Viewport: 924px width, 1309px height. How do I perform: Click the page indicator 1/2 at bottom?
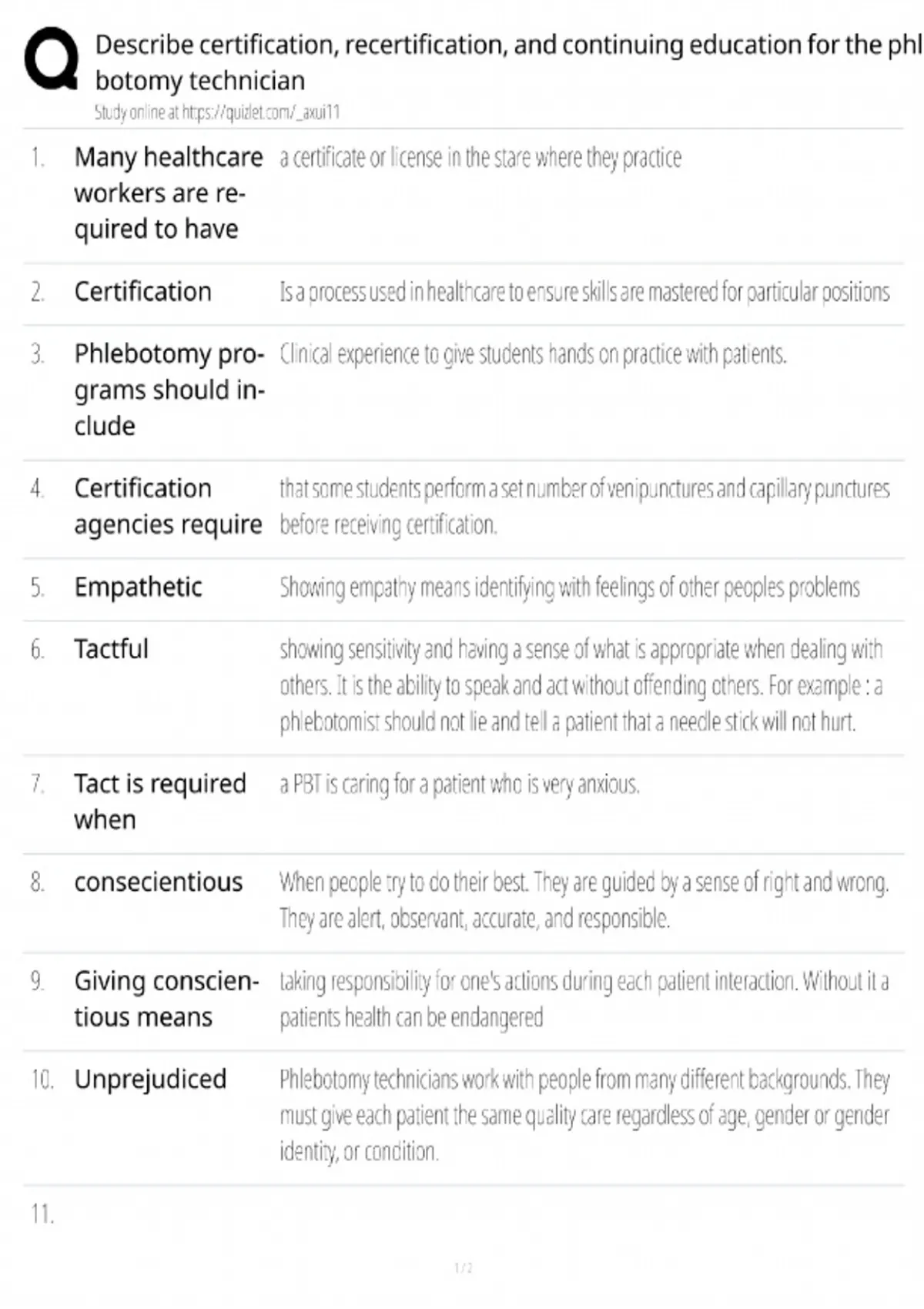[463, 1268]
